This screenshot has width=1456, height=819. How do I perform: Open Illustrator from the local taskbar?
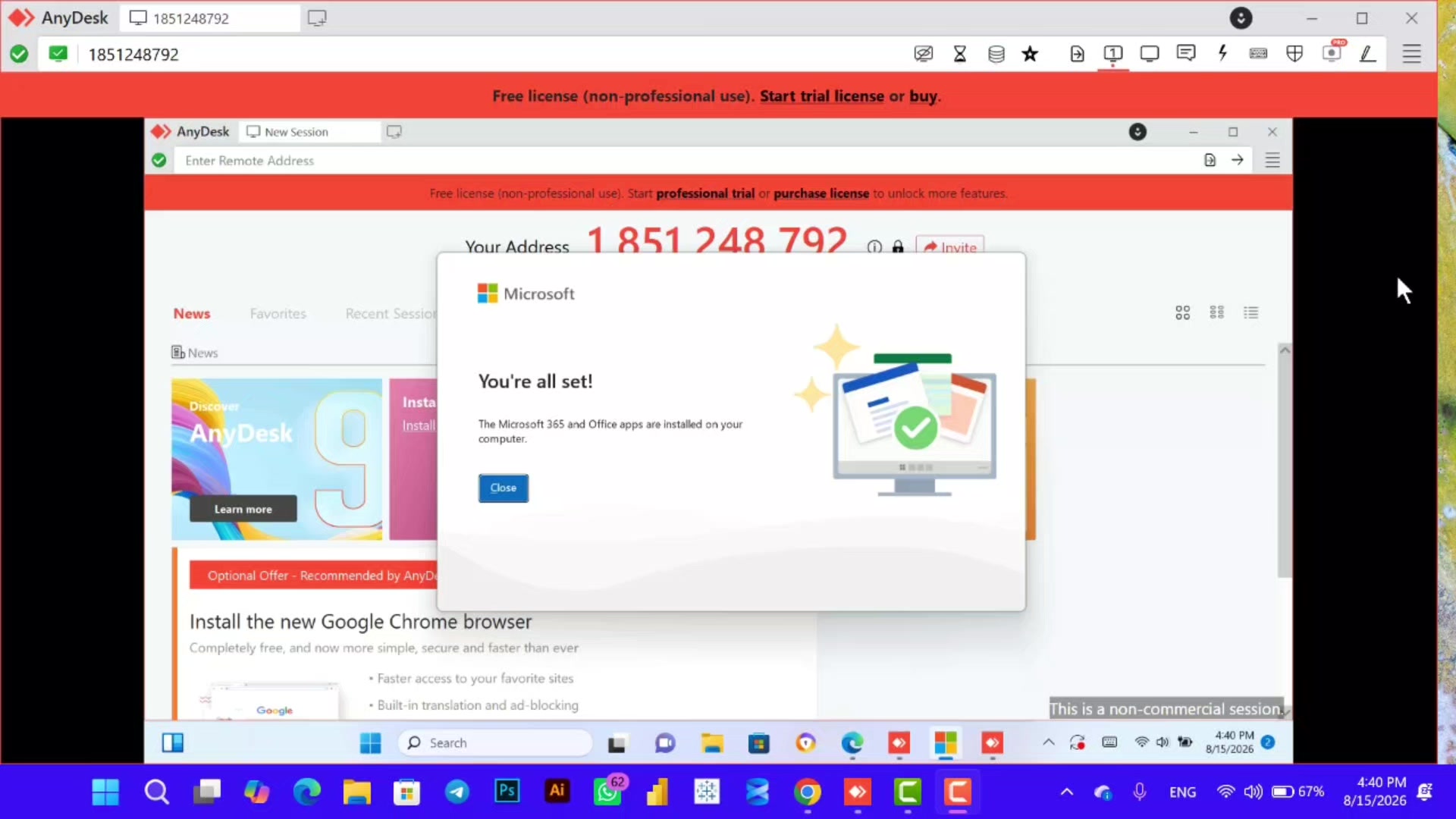(557, 792)
